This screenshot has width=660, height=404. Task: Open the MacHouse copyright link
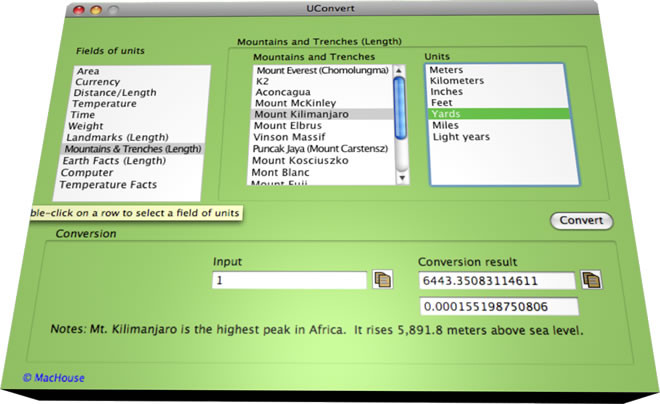point(53,378)
